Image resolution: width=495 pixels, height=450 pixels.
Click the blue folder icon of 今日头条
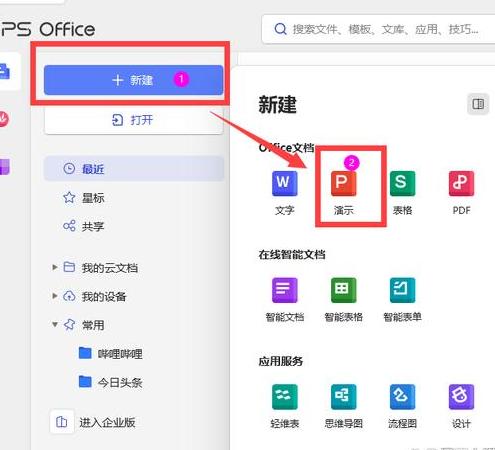click(x=85, y=382)
